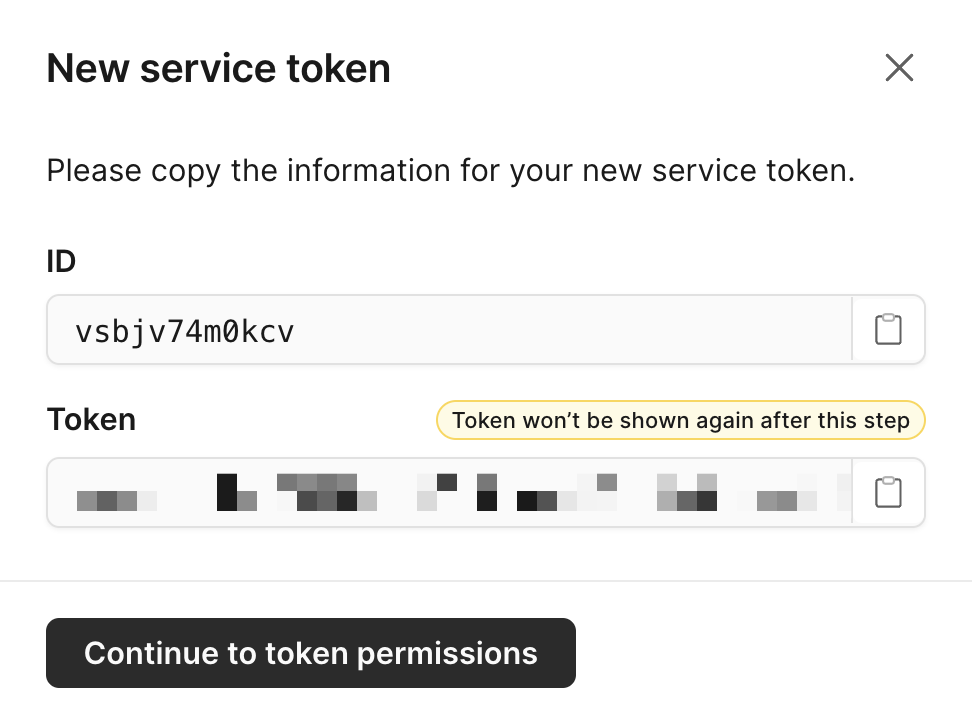Click the yellow token warning pill
Image resolution: width=972 pixels, height=716 pixels.
(681, 420)
